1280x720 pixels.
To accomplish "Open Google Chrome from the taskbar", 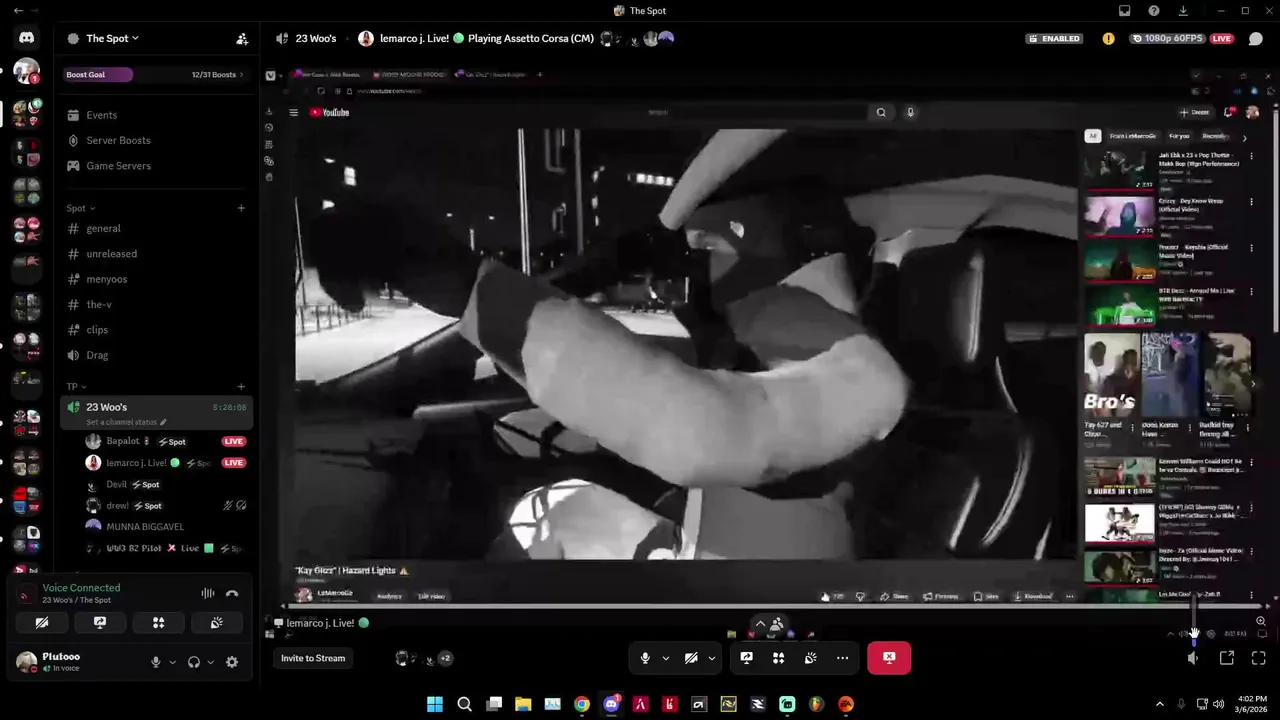I will 582,704.
